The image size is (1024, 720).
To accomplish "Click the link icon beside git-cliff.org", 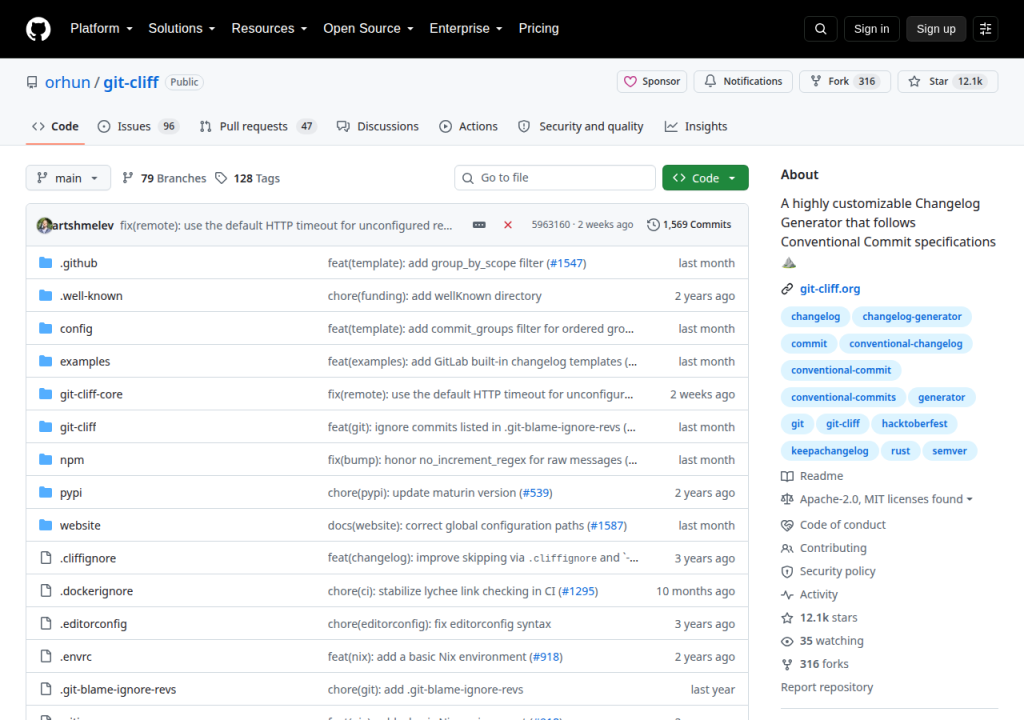I will pyautogui.click(x=787, y=289).
